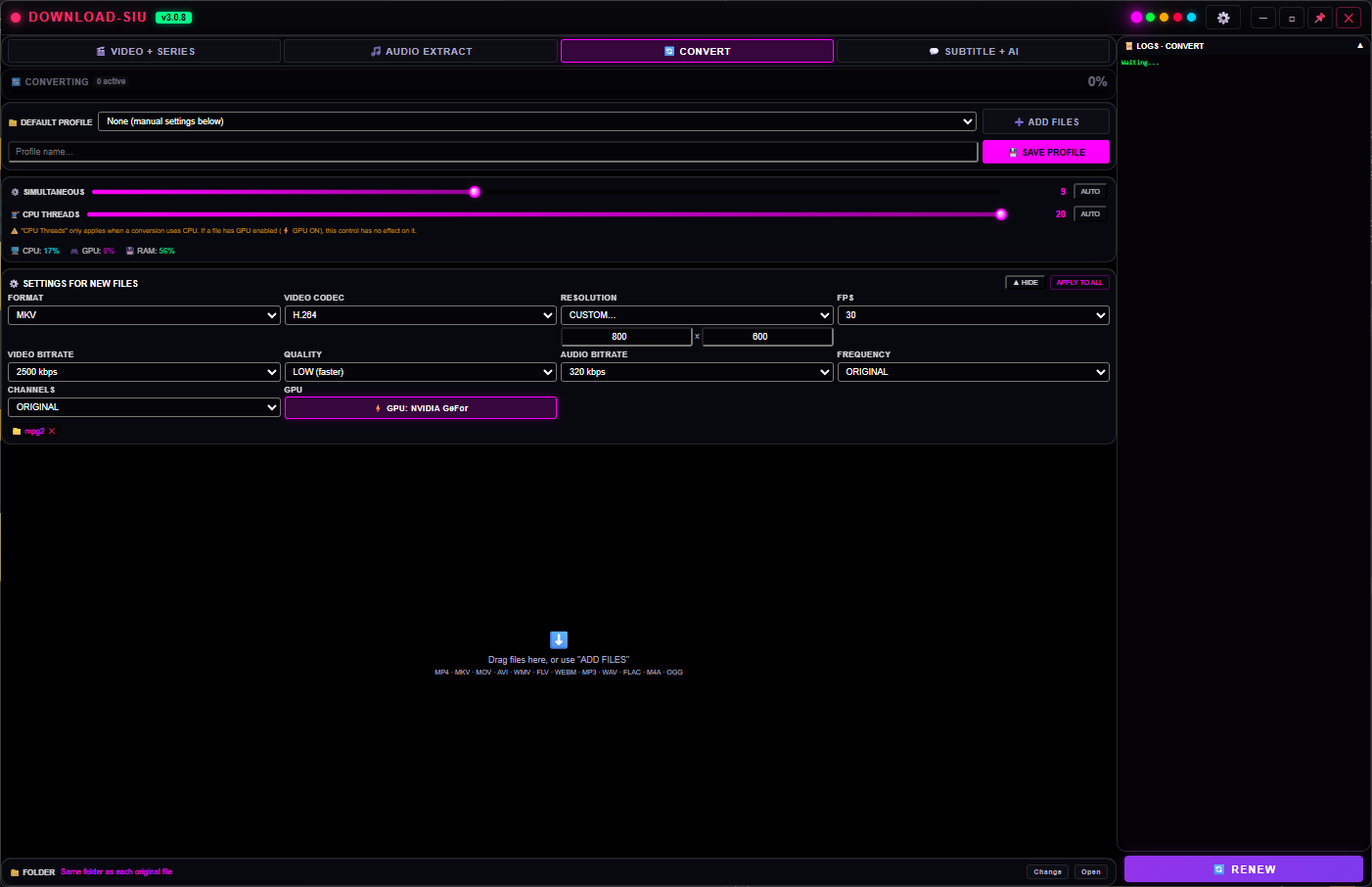Click the Change folder button
This screenshot has width=1372, height=887.
pyautogui.click(x=1047, y=871)
